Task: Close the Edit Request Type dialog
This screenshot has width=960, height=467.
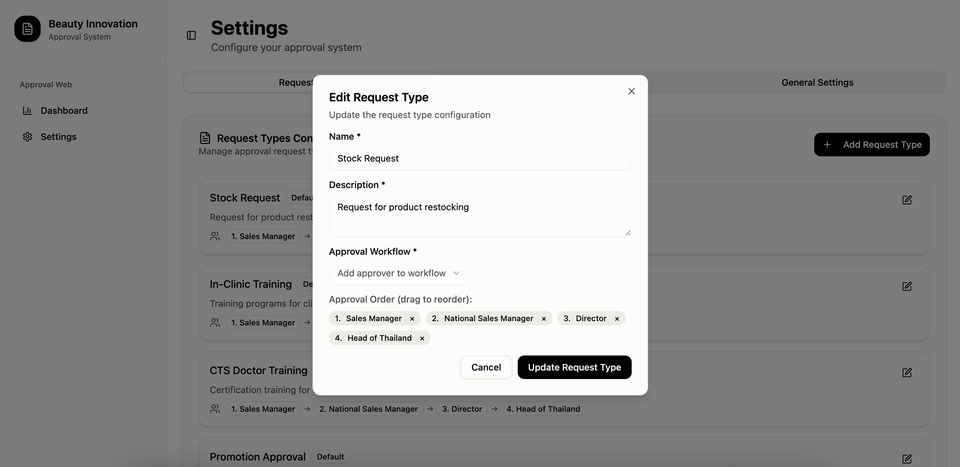Action: (x=631, y=91)
